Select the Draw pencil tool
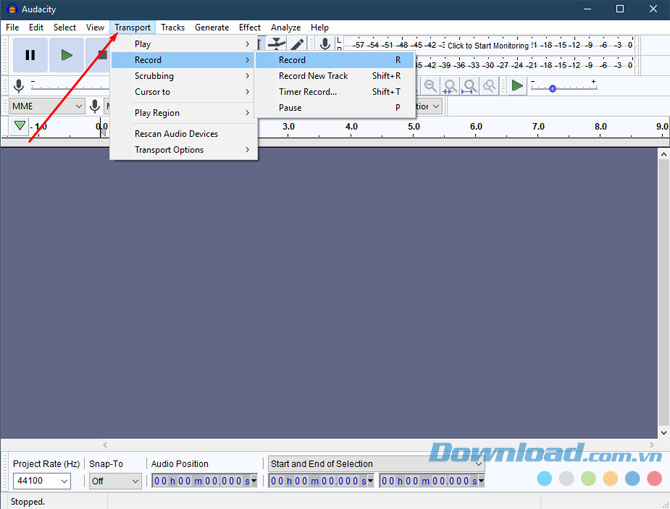670x509 pixels. [297, 44]
